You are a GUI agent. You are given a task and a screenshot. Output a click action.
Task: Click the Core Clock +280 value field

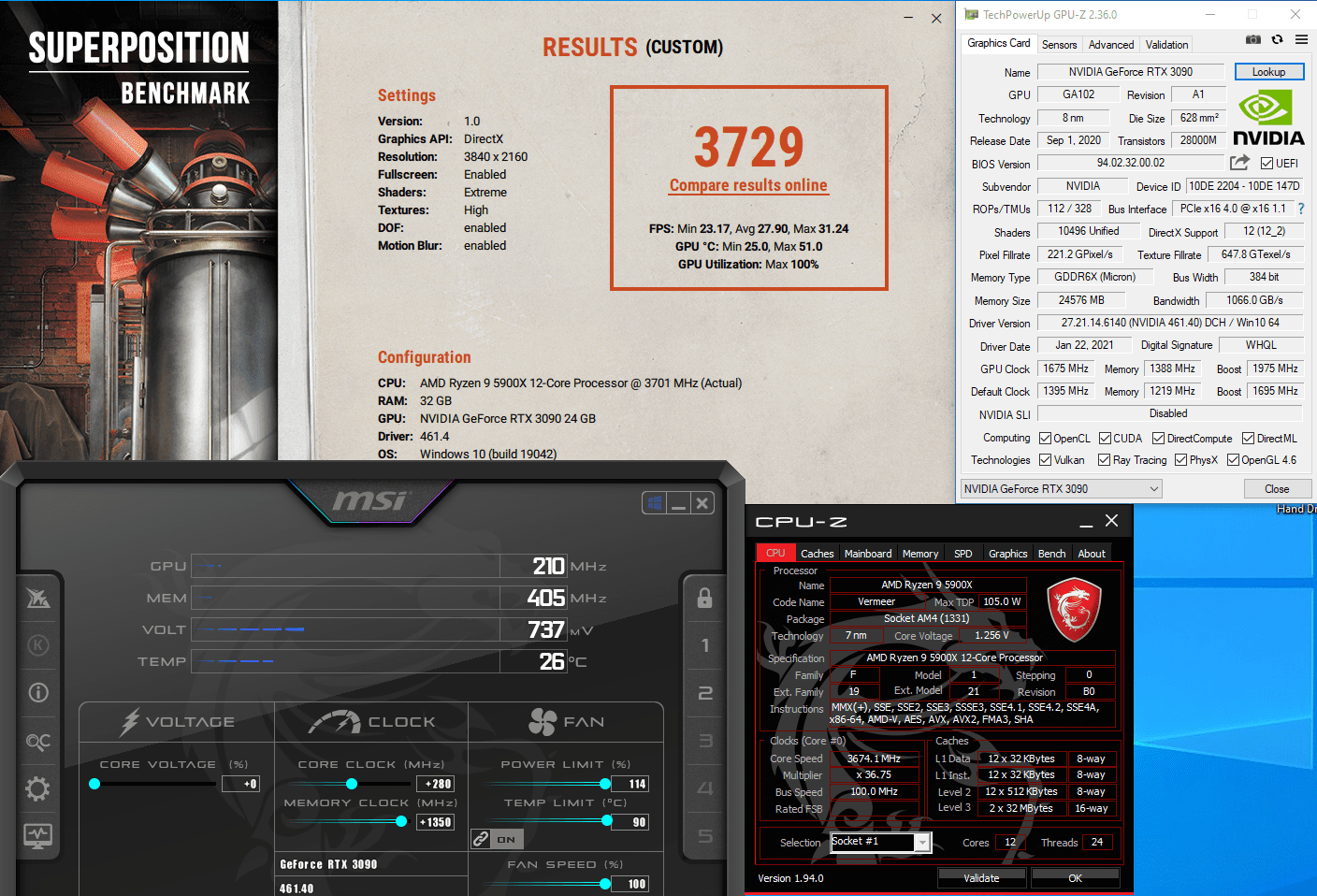coord(437,784)
